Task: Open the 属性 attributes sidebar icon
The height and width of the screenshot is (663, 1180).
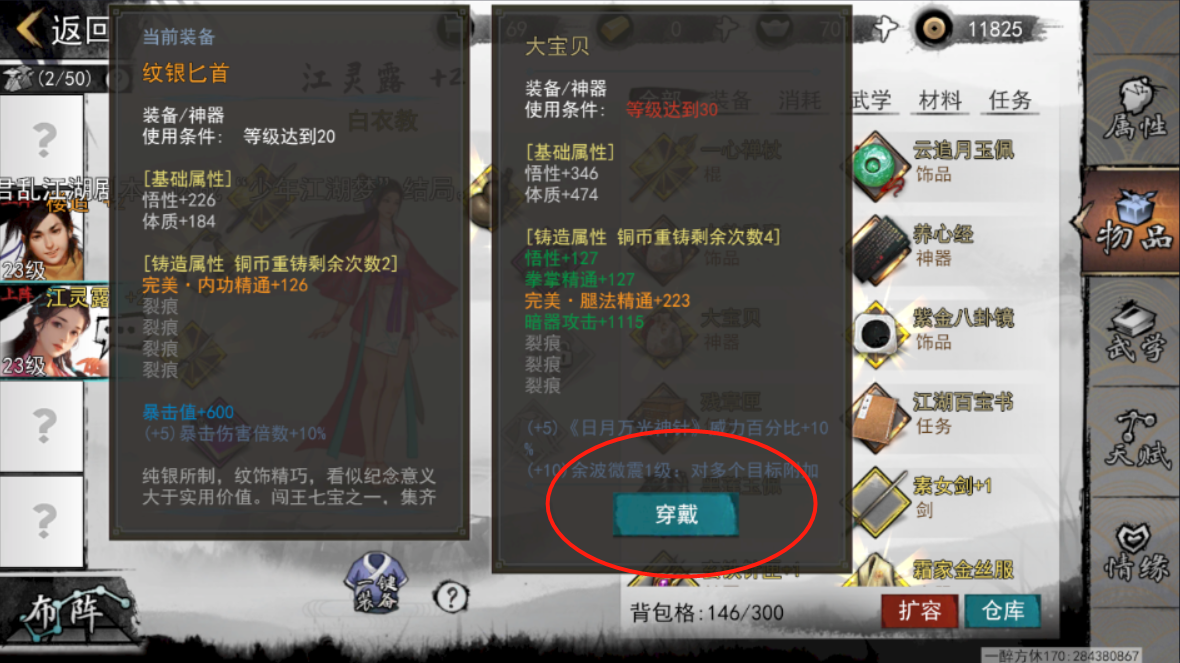Action: coord(1135,111)
